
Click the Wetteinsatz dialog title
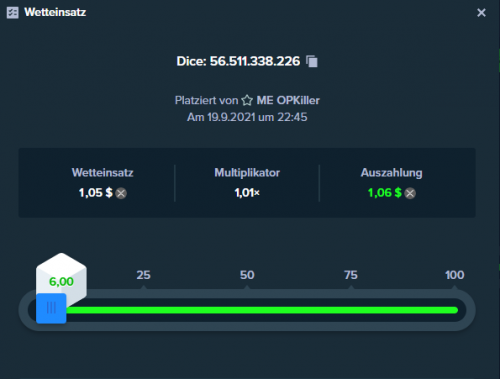tap(55, 12)
